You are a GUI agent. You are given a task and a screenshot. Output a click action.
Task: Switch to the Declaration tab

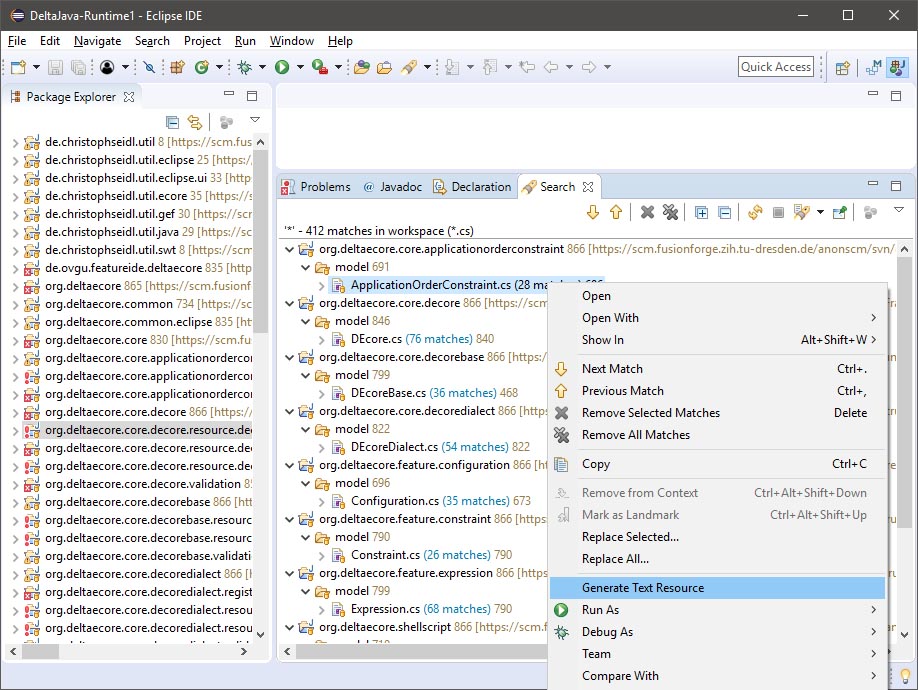pos(472,187)
